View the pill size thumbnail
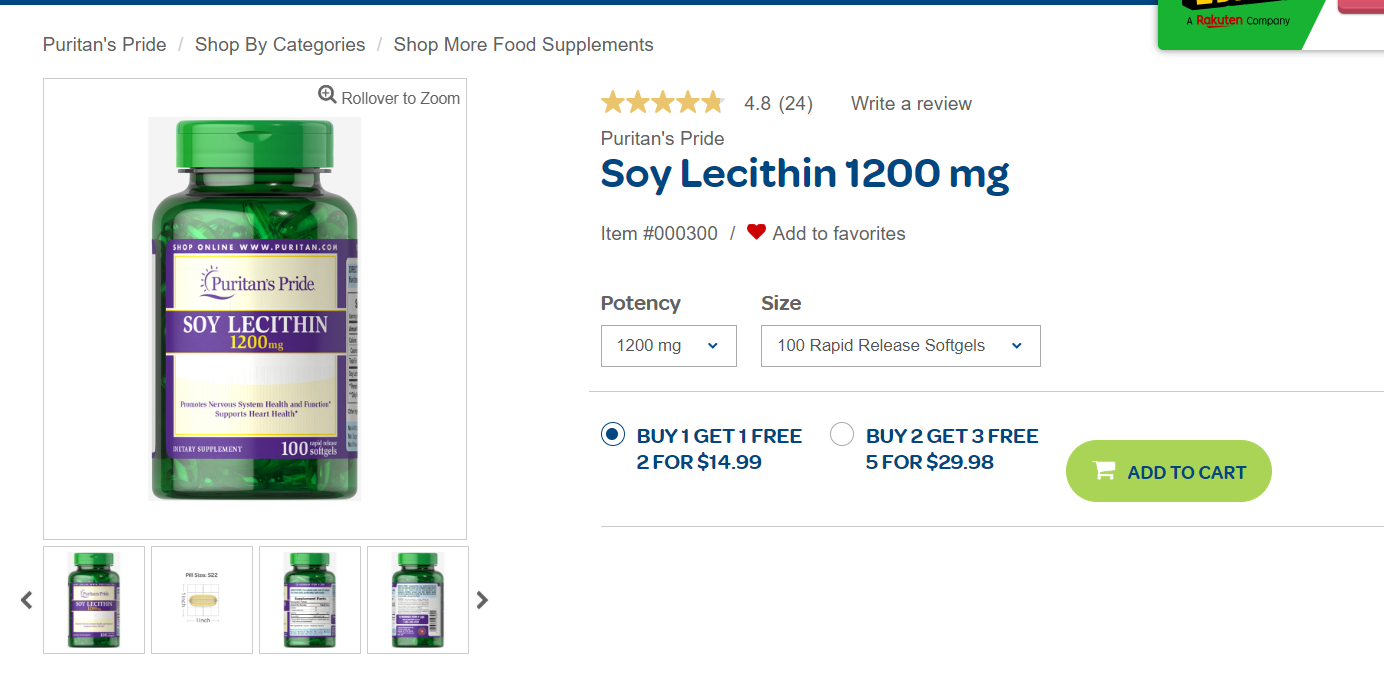1384x679 pixels. 202,600
